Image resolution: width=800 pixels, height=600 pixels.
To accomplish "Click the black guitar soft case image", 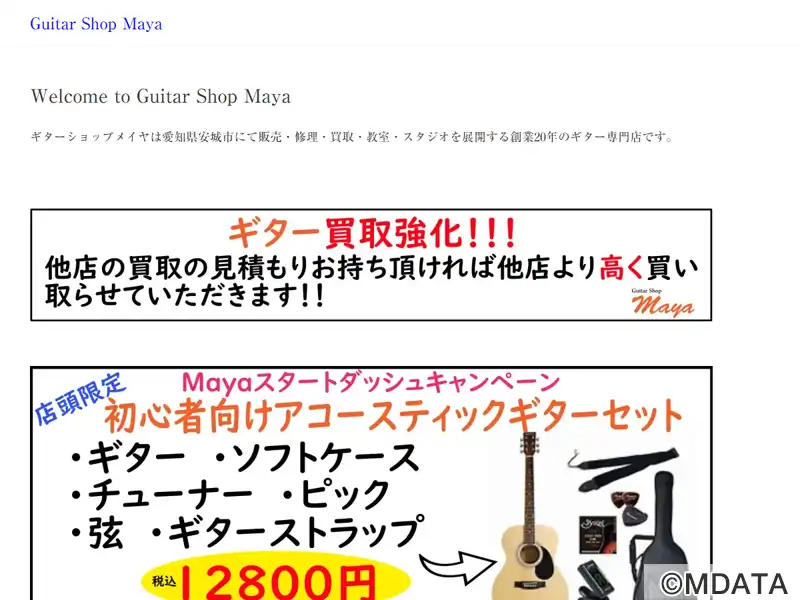I will click(664, 535).
